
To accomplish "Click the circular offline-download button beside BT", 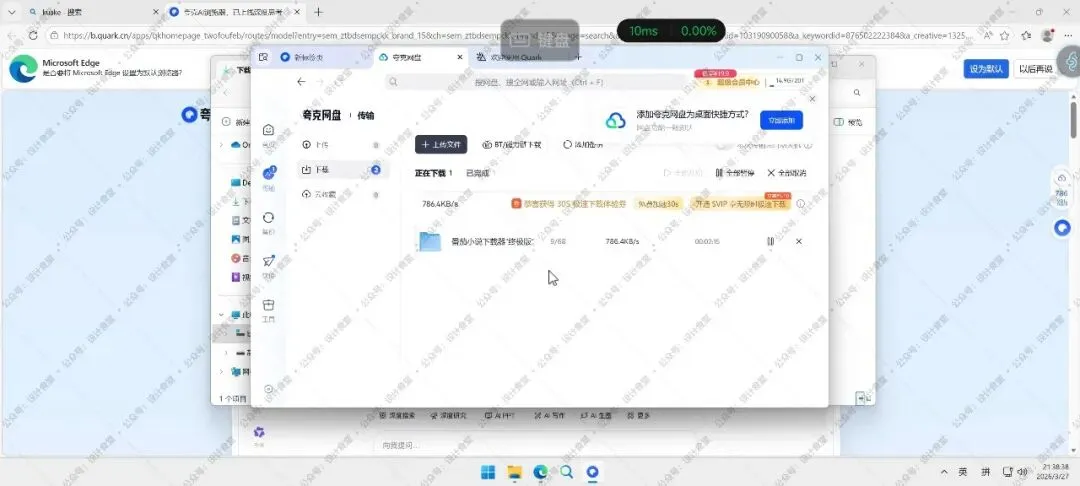I will coord(583,145).
